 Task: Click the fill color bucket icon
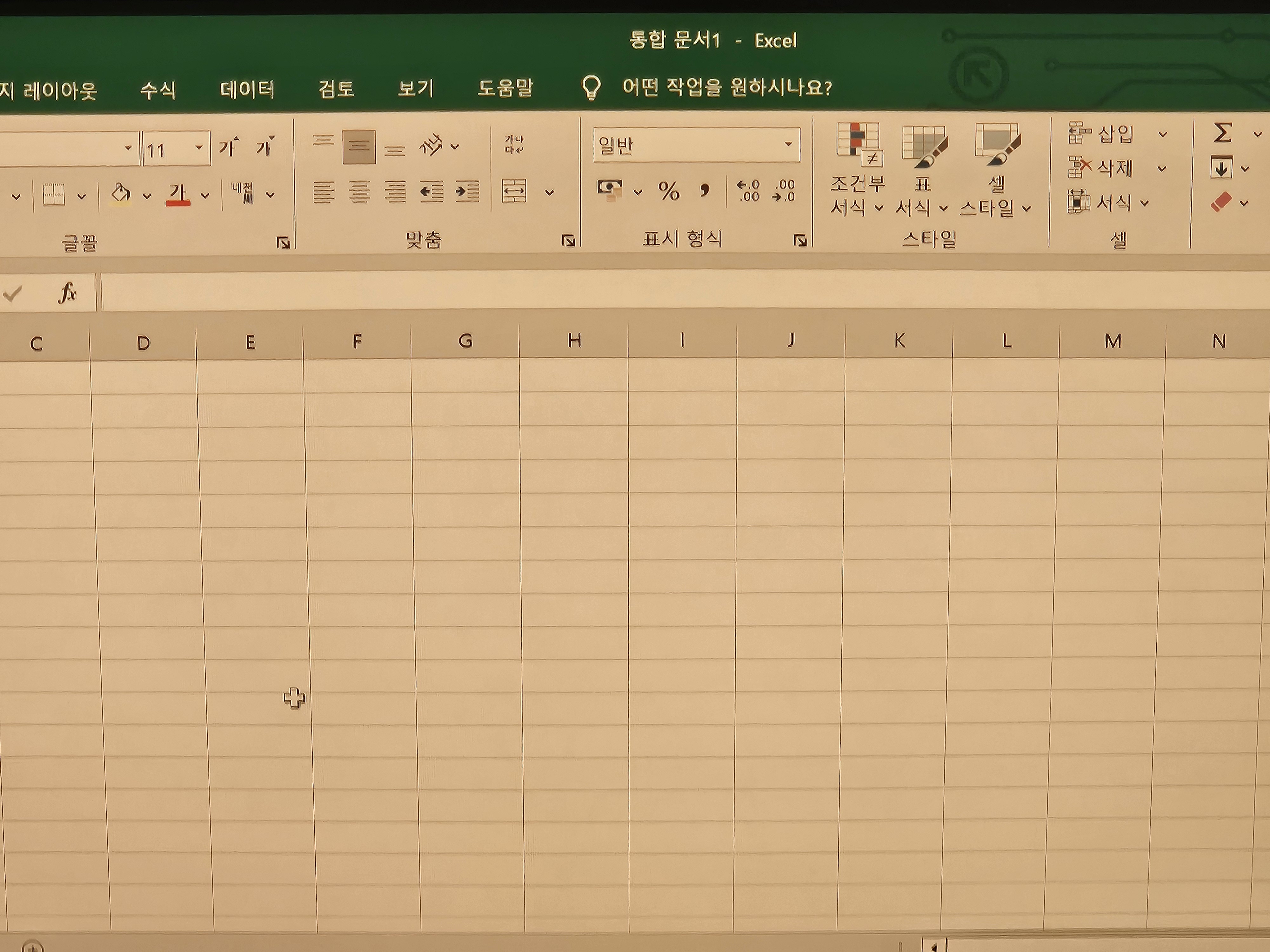(120, 194)
